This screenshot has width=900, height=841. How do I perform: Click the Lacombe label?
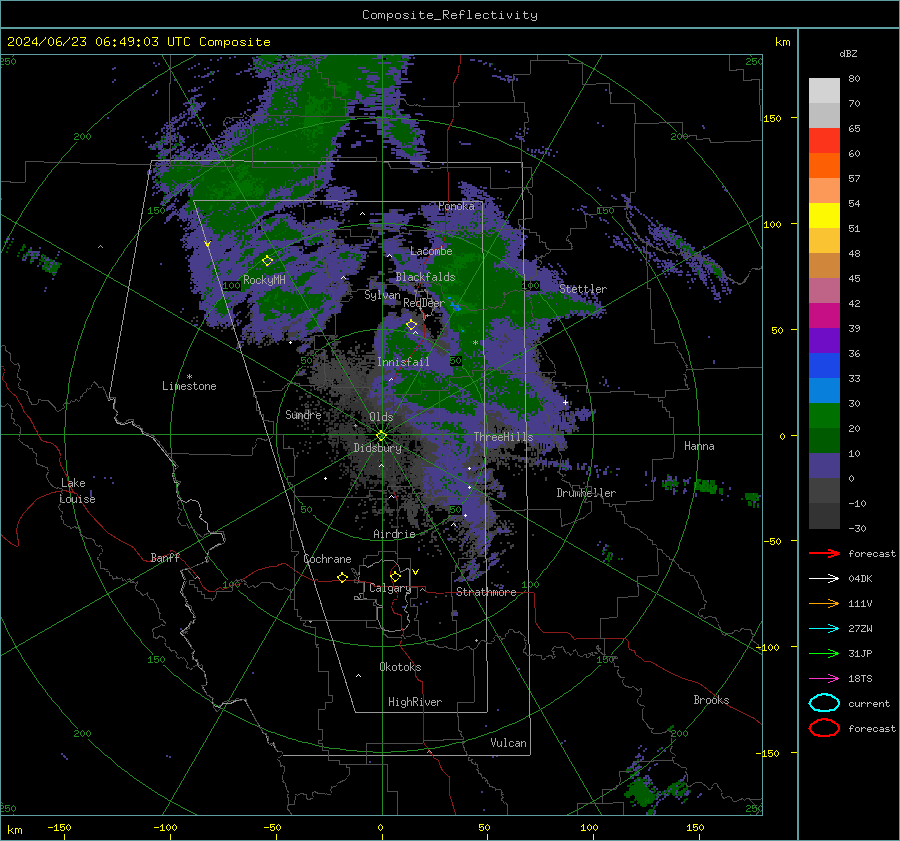point(431,251)
